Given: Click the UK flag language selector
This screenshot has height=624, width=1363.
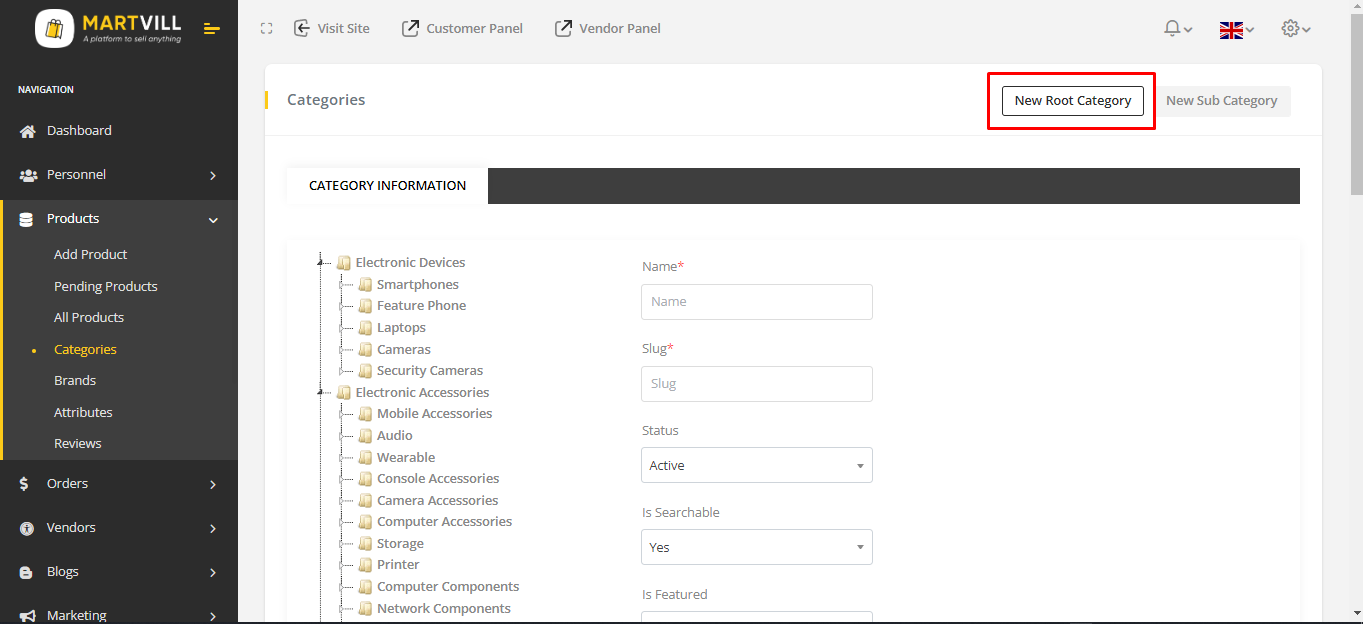Looking at the screenshot, I should pyautogui.click(x=1231, y=30).
